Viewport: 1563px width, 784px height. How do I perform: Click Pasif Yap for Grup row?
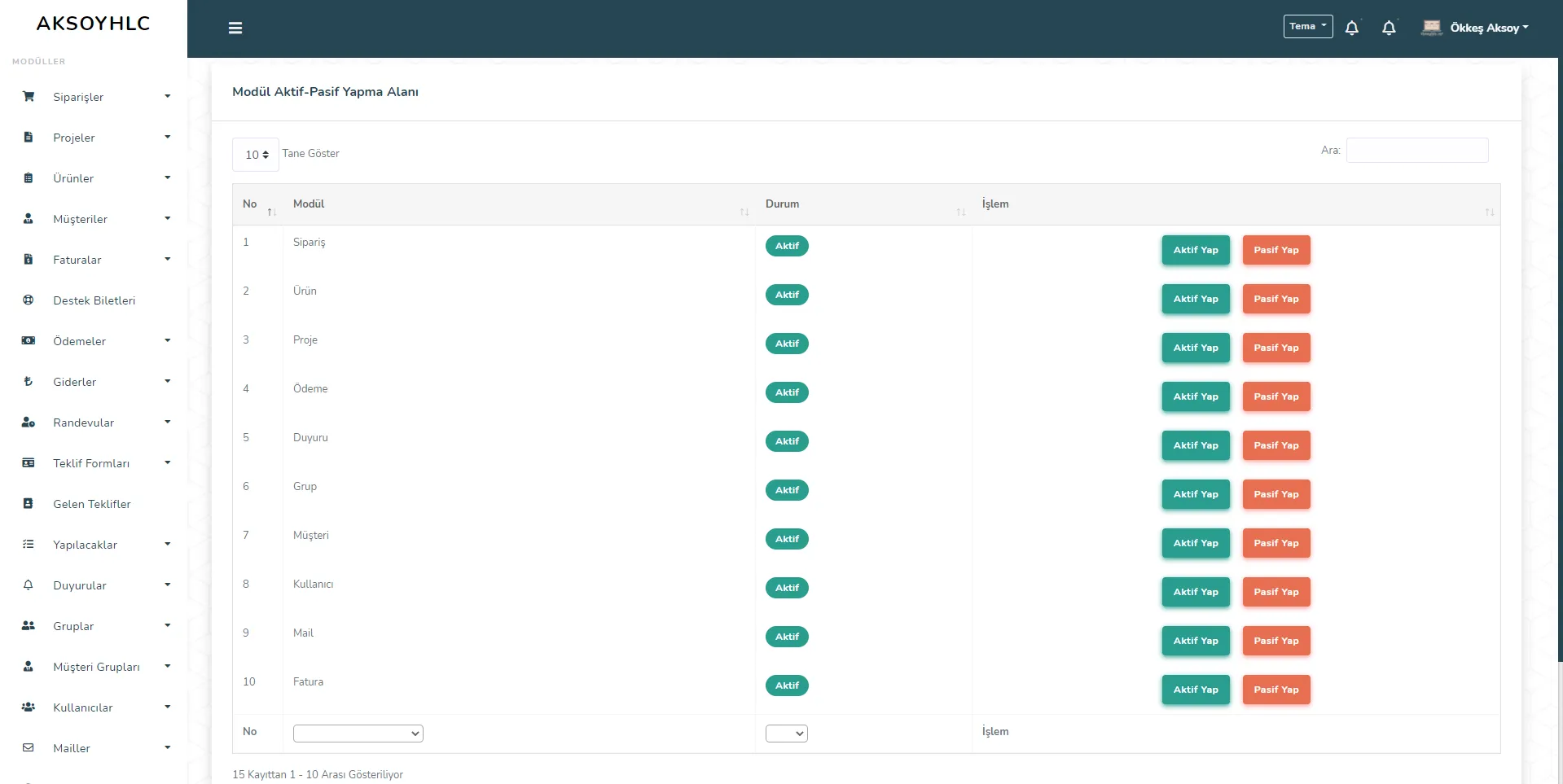1276,494
